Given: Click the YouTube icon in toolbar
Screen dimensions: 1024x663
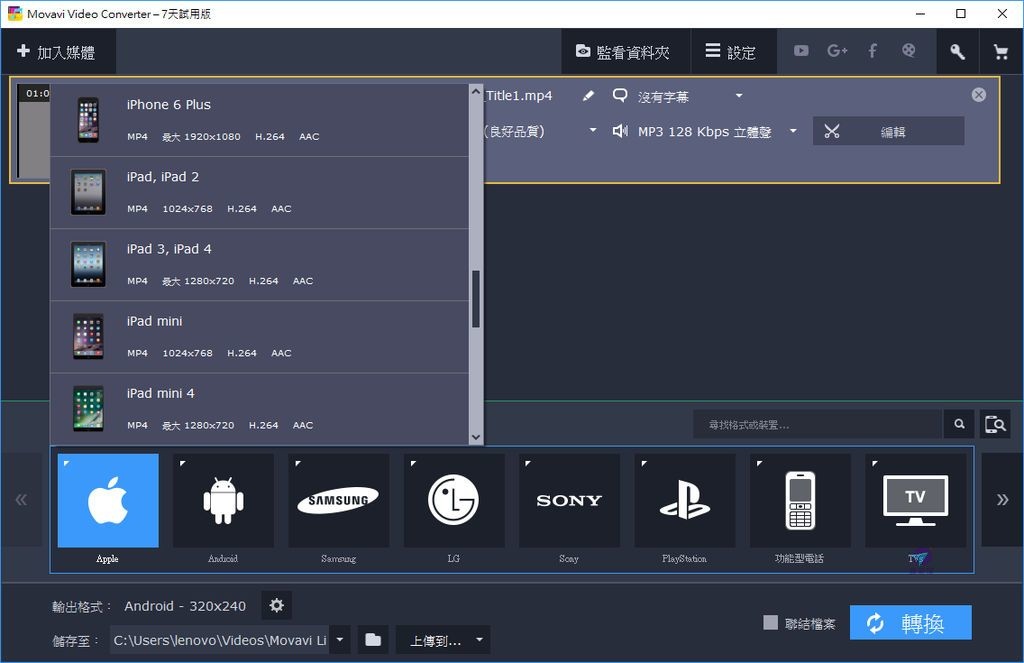Looking at the screenshot, I should pos(801,51).
